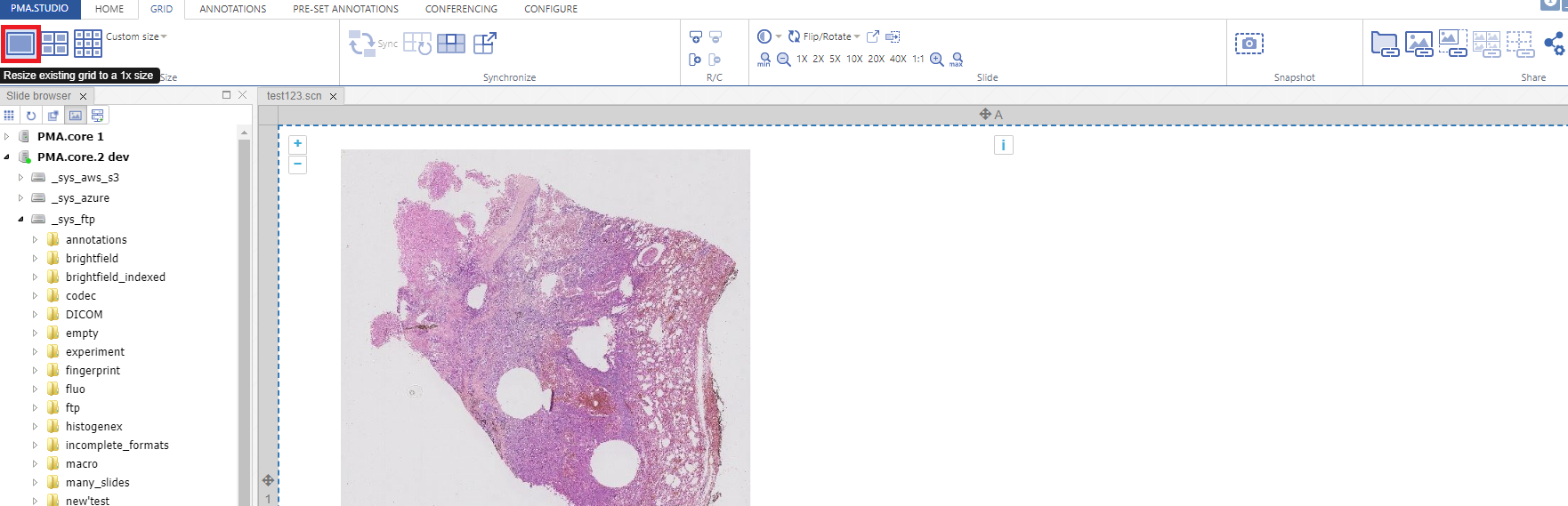Image resolution: width=1568 pixels, height=506 pixels.
Task: Click the share folder link icon
Action: [1384, 44]
